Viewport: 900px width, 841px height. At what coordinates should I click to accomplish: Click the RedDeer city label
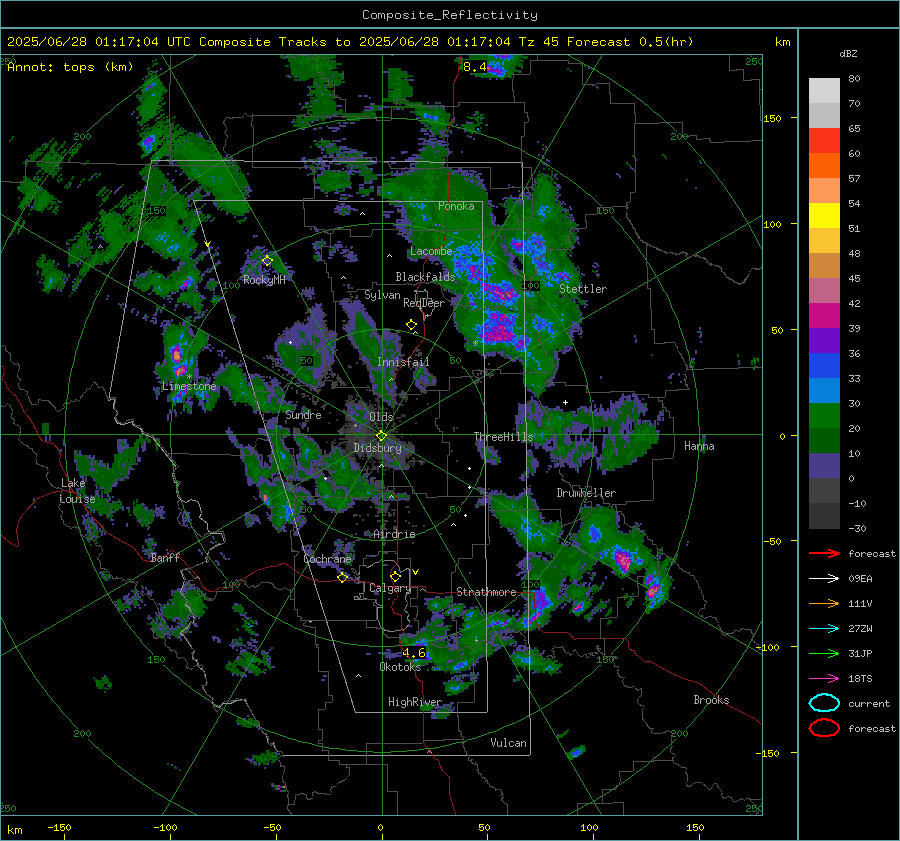point(424,303)
